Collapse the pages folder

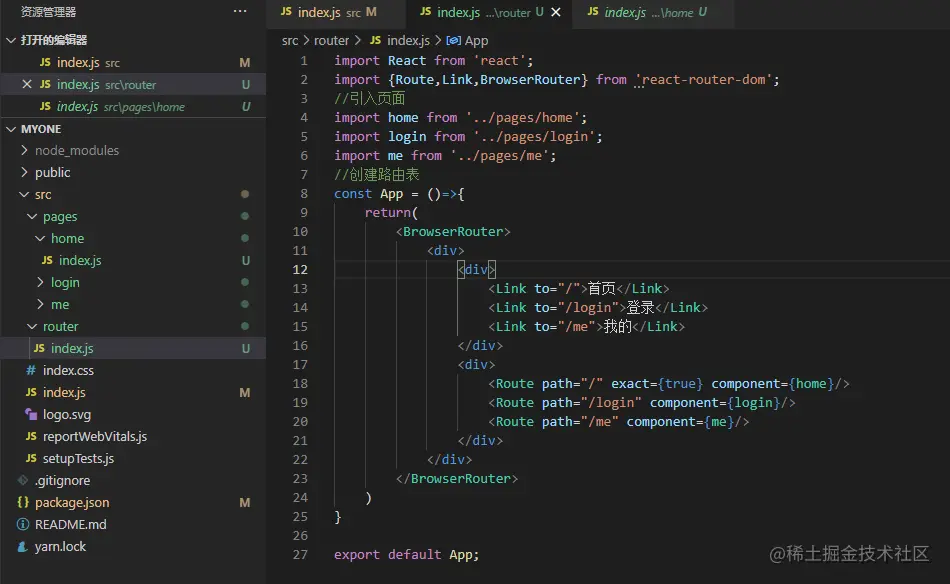[x=32, y=216]
